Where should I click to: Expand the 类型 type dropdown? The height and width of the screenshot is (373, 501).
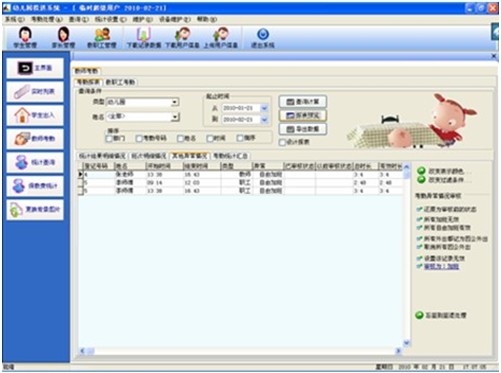point(175,102)
